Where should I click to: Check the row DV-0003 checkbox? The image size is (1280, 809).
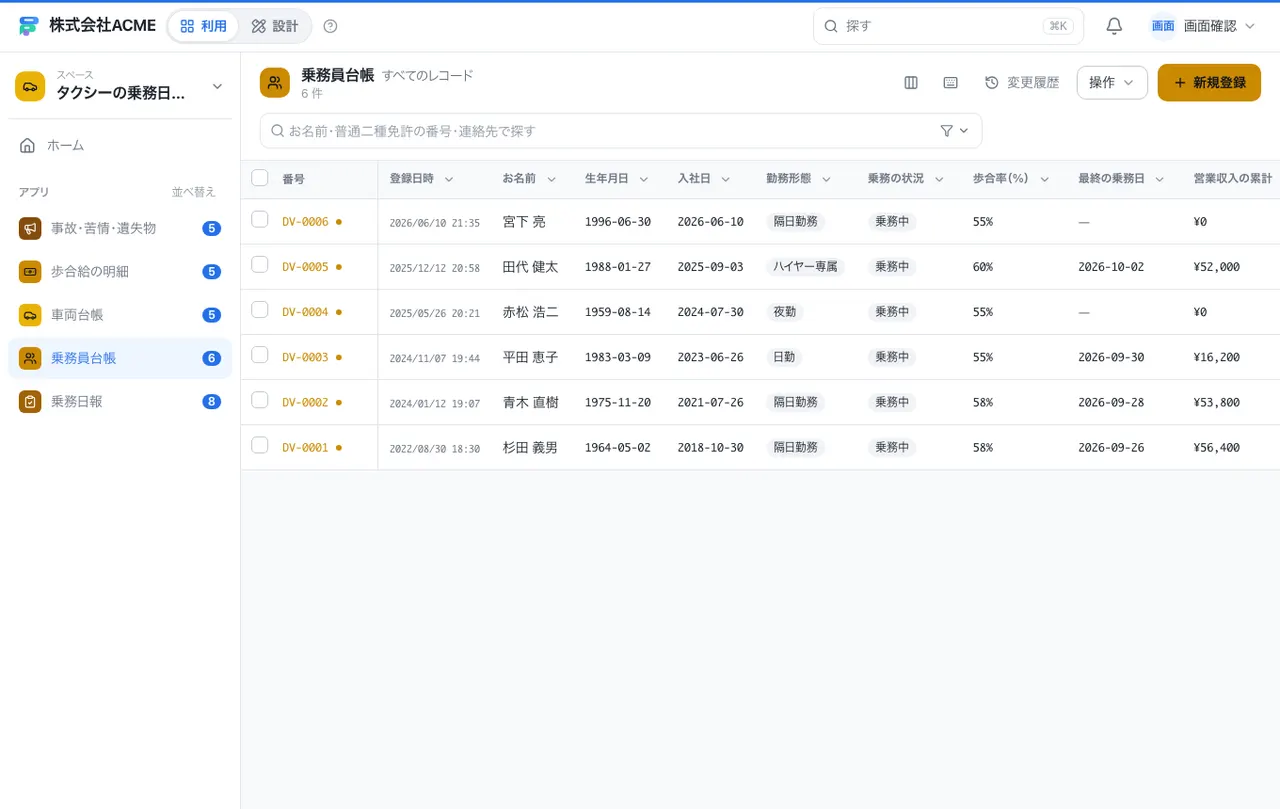point(260,354)
